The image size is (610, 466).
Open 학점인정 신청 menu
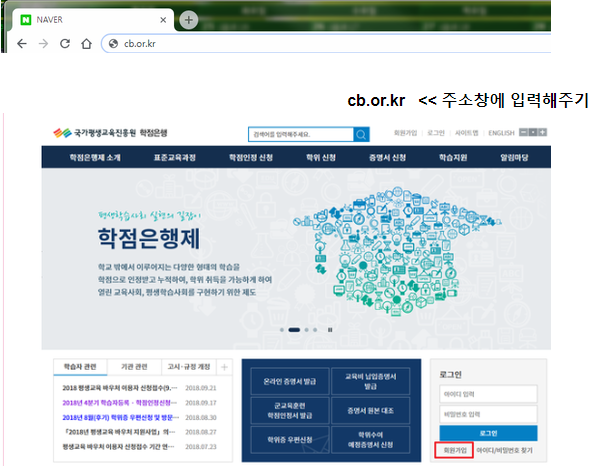pyautogui.click(x=251, y=158)
